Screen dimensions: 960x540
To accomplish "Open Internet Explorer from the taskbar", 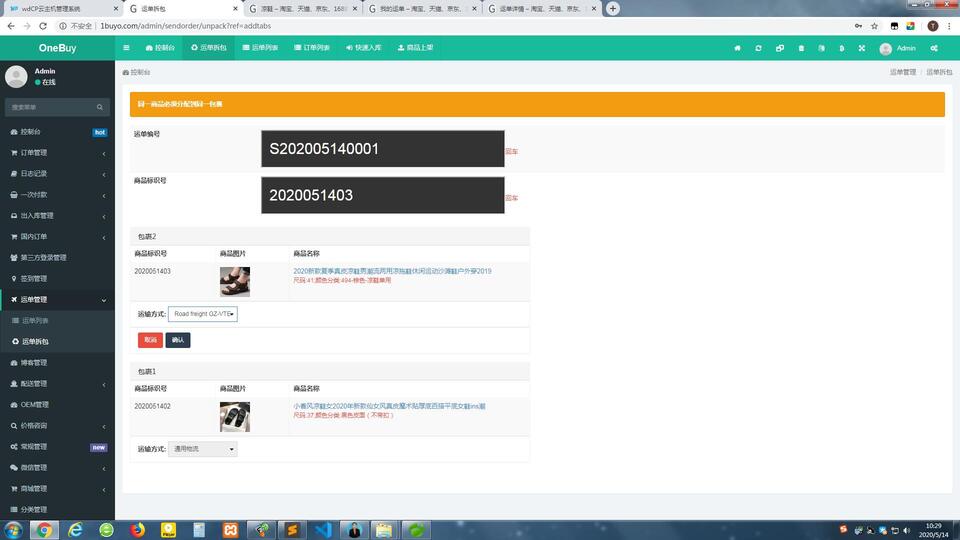I will (x=75, y=530).
